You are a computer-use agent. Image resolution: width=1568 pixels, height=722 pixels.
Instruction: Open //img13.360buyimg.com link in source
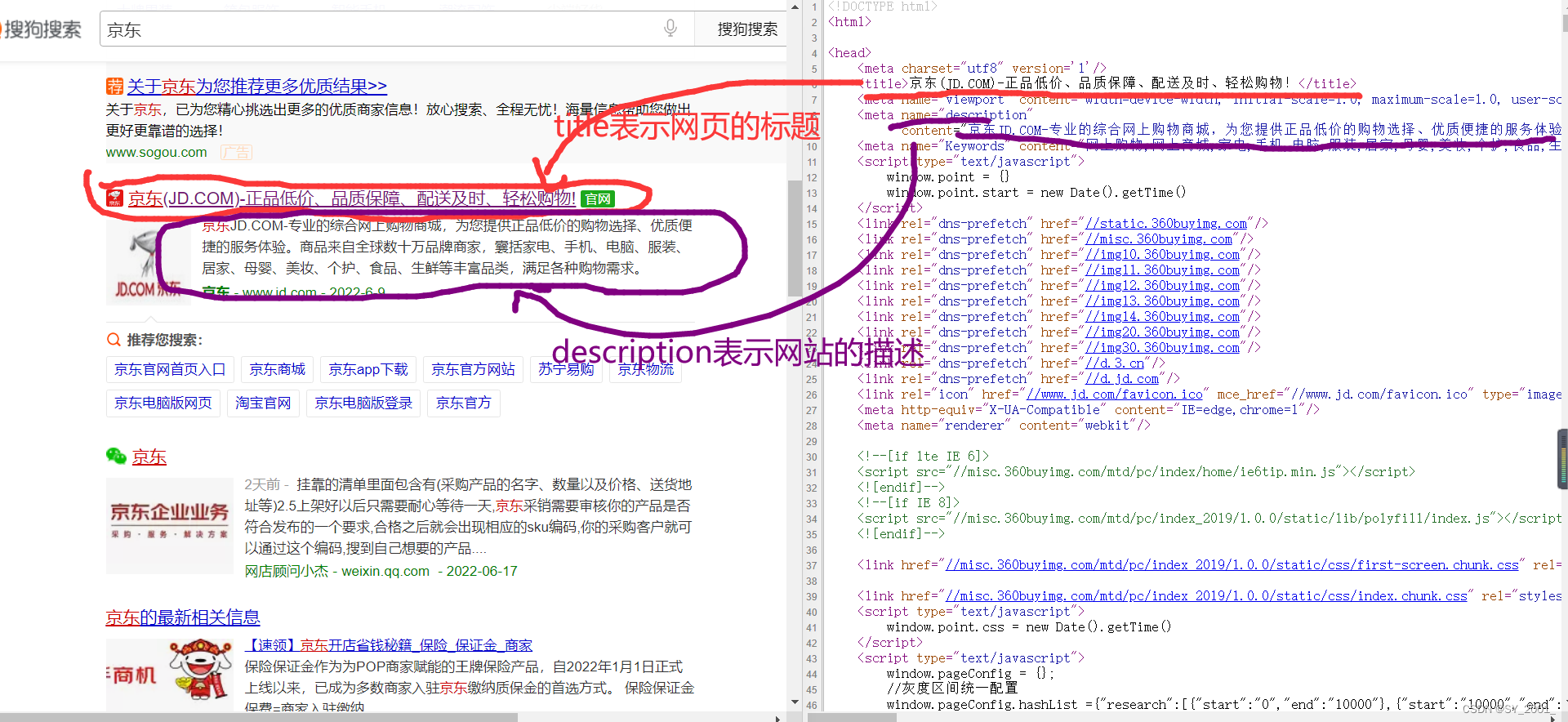pos(1163,301)
